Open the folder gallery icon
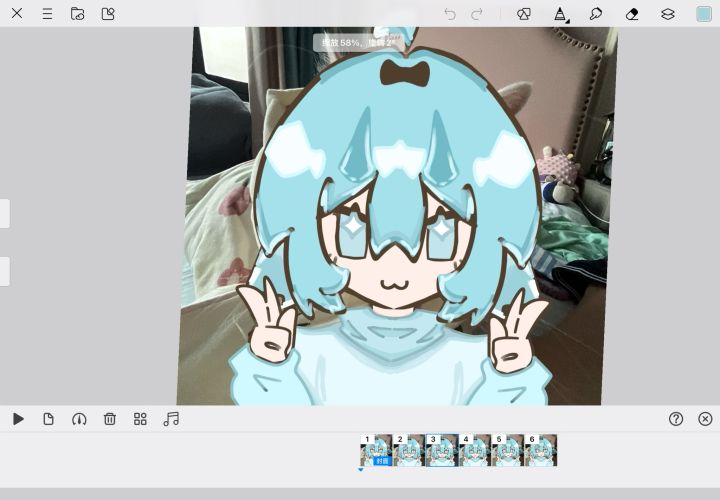The width and height of the screenshot is (720, 500). click(77, 14)
